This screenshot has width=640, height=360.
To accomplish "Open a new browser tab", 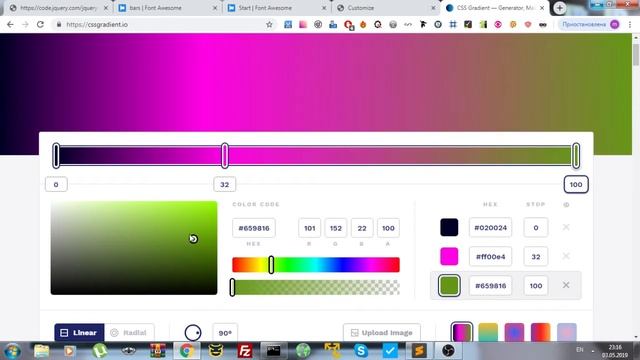I will point(560,8).
